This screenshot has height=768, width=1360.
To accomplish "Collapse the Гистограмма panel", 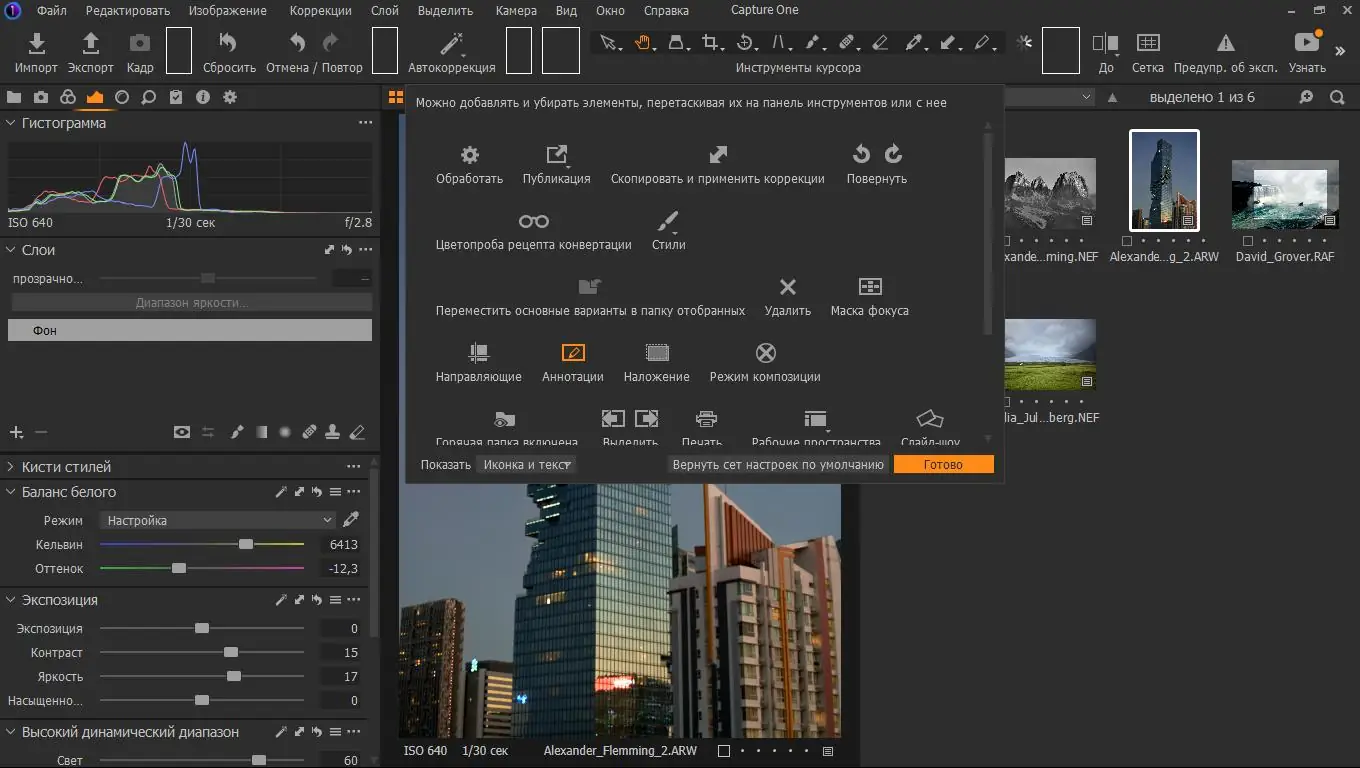I will click(x=9, y=123).
